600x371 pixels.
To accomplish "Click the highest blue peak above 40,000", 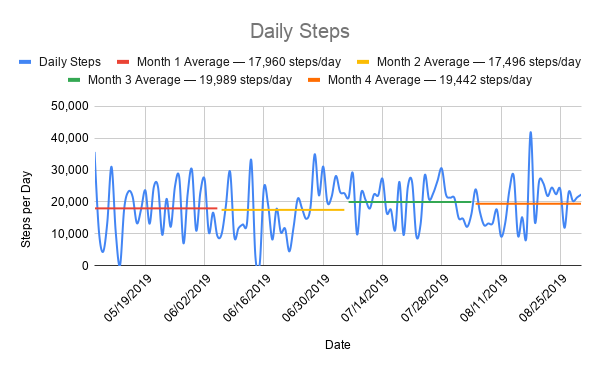I will (x=530, y=133).
